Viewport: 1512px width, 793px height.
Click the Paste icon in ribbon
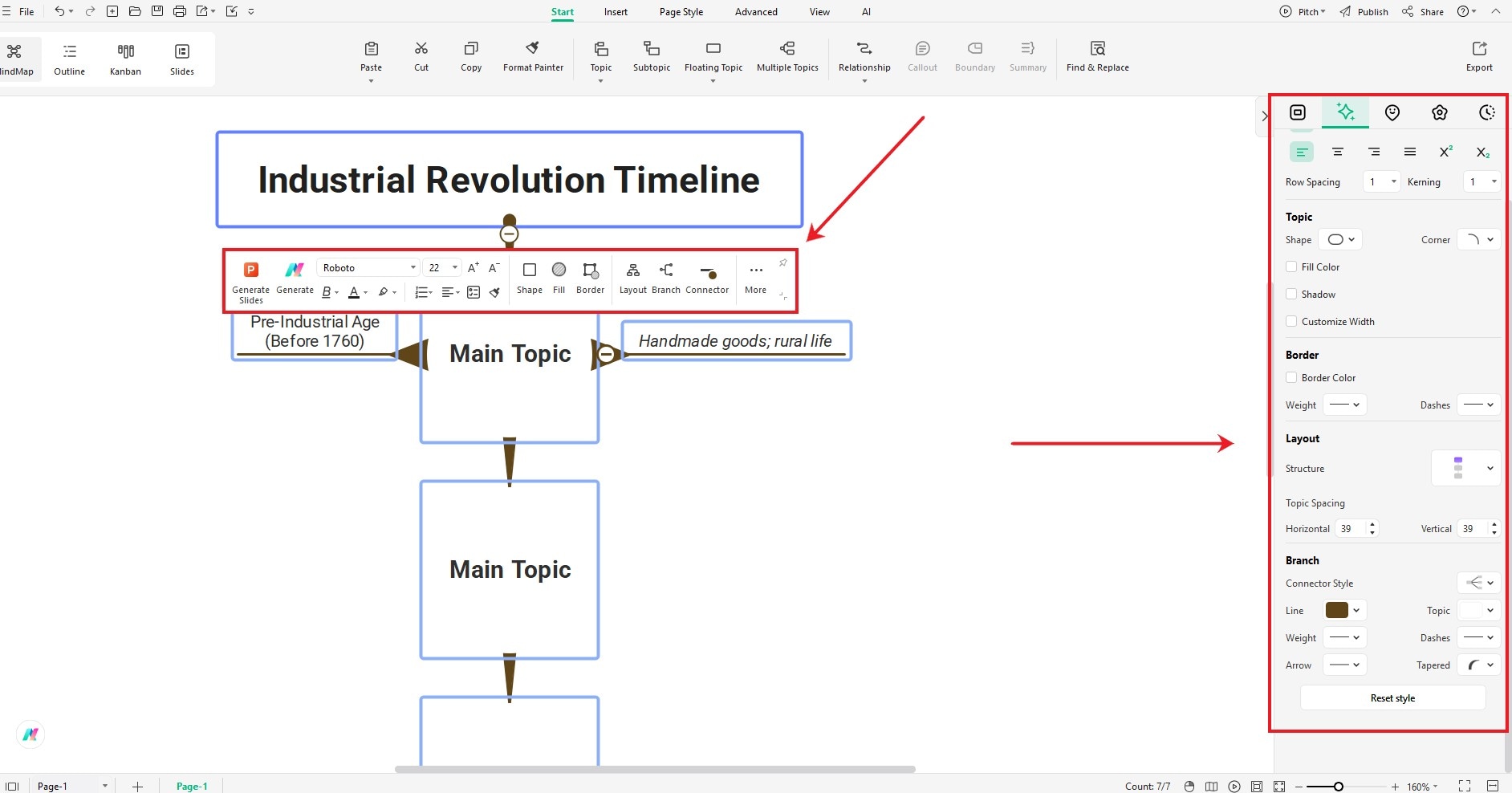tap(371, 49)
